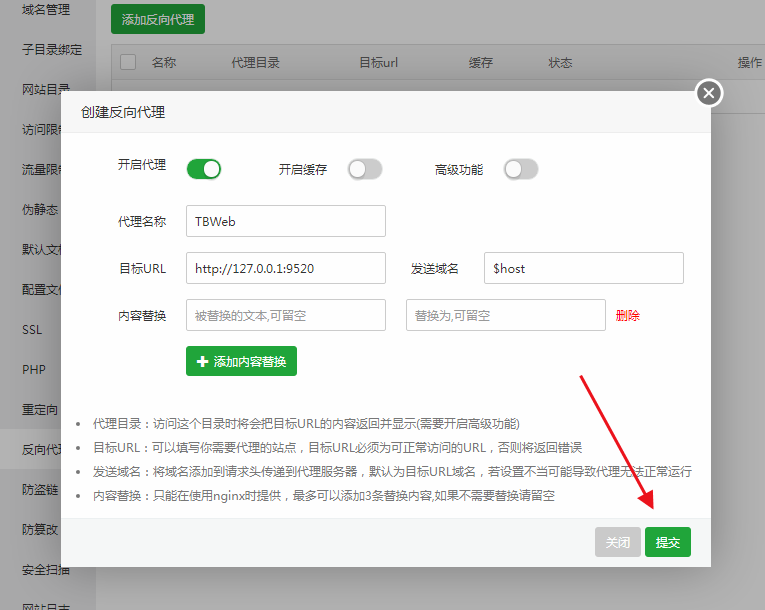Select 域名管理 in the sidebar
Image resolution: width=765 pixels, height=610 pixels.
pos(46,10)
